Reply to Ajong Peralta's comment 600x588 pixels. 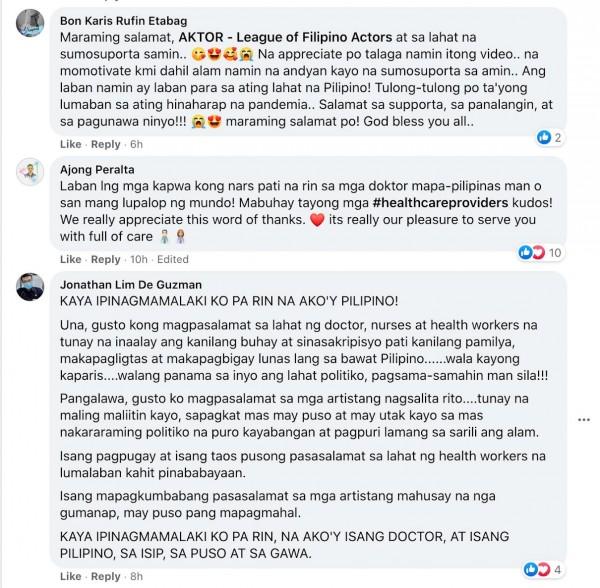(106, 259)
